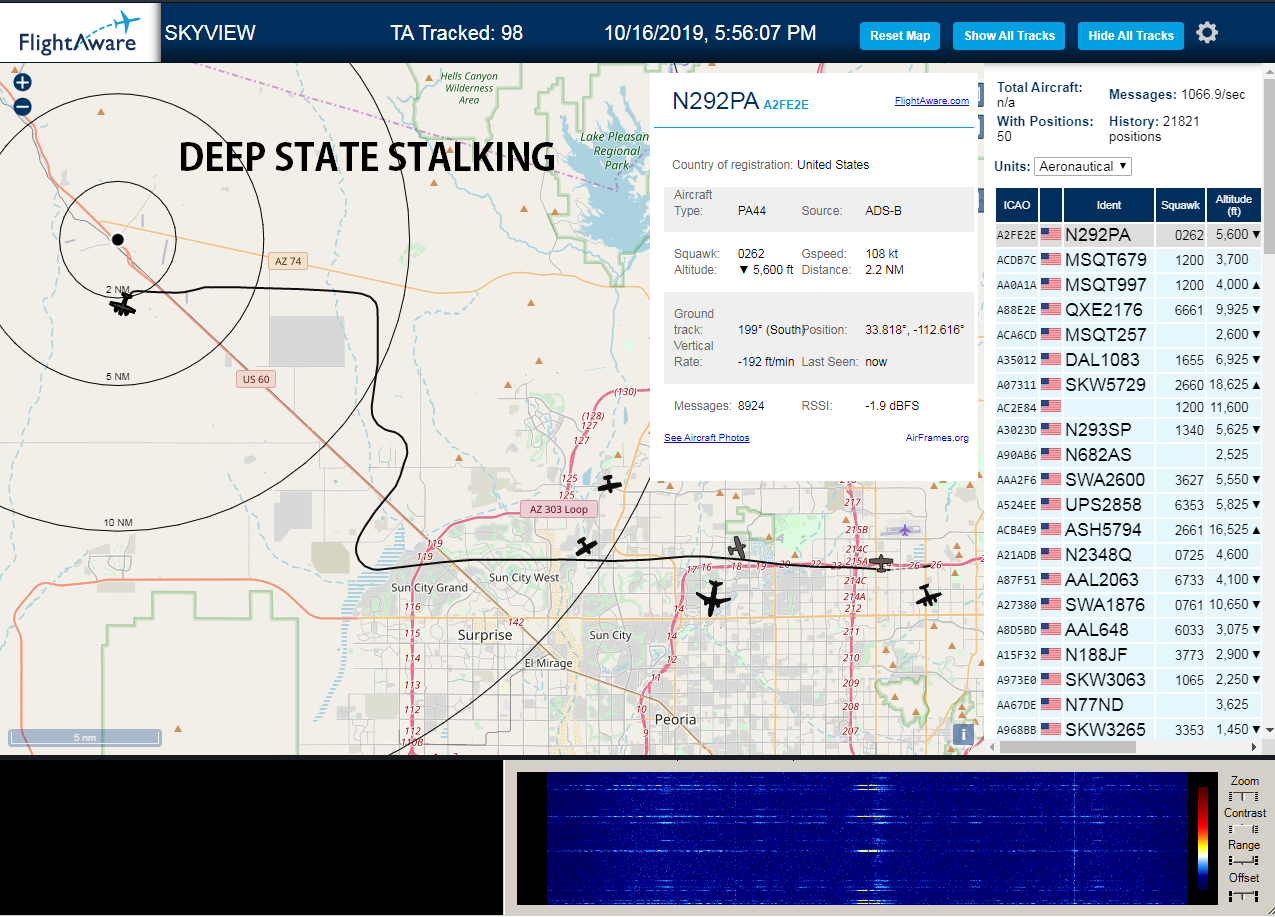
Task: Select the SWA2600 aircraft row
Action: pyautogui.click(x=1129, y=480)
